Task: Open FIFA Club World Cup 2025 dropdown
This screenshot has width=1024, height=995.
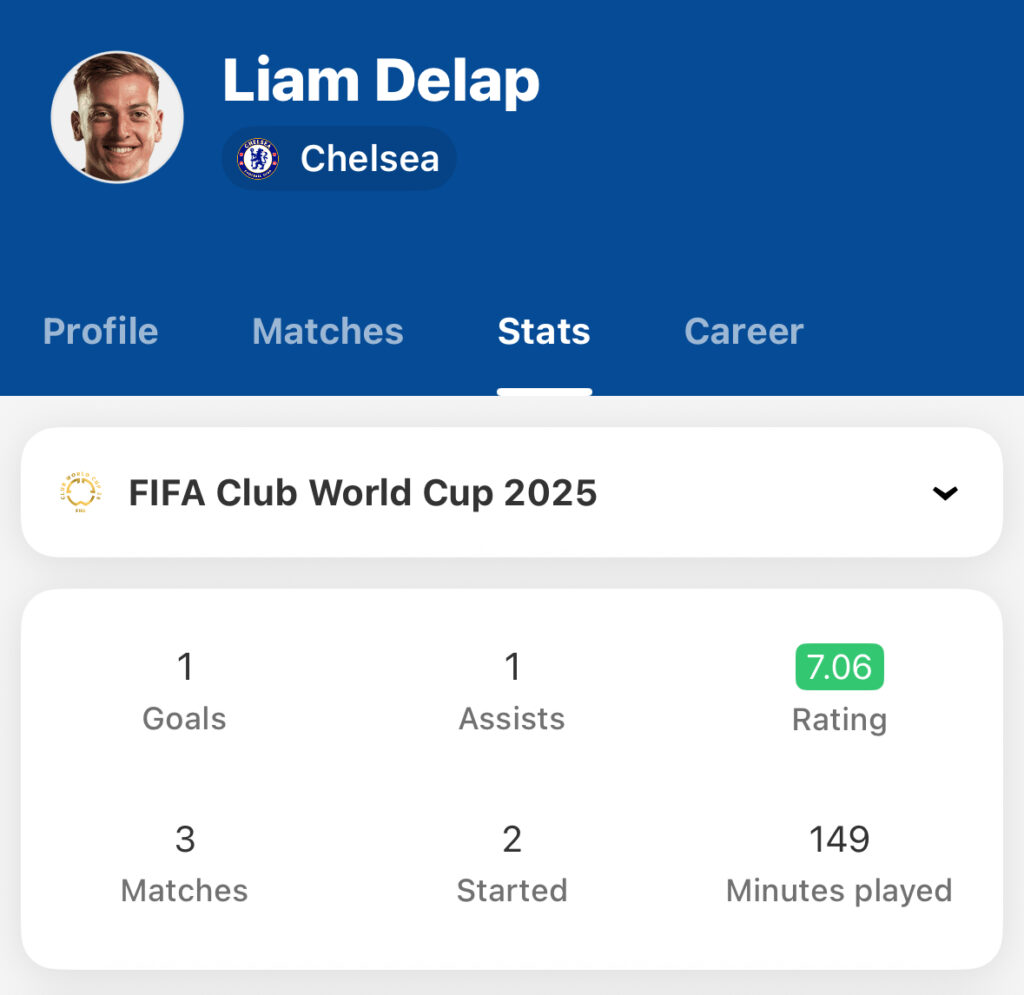Action: 512,492
